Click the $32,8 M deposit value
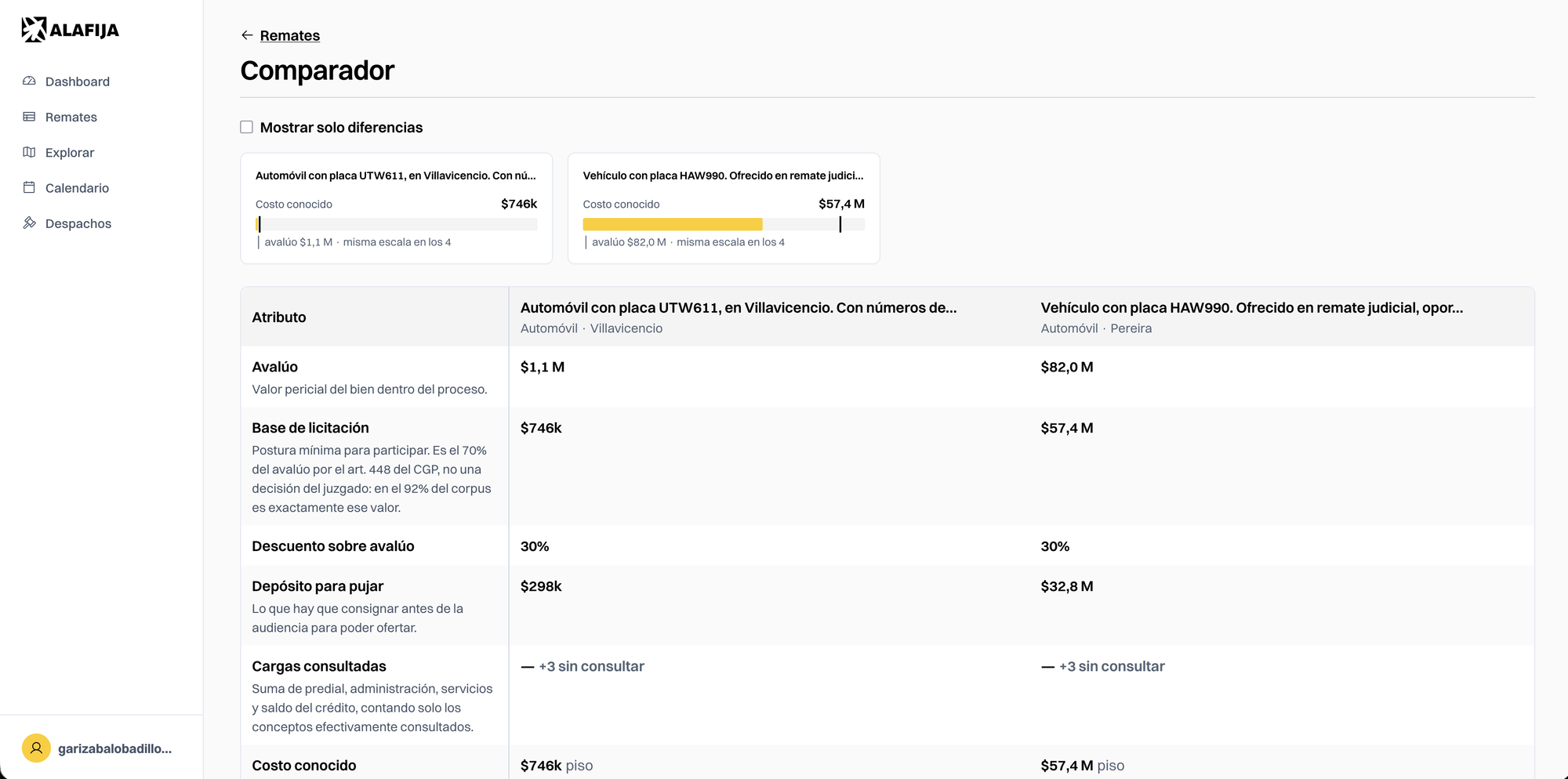The width and height of the screenshot is (1568, 779). coord(1067,586)
